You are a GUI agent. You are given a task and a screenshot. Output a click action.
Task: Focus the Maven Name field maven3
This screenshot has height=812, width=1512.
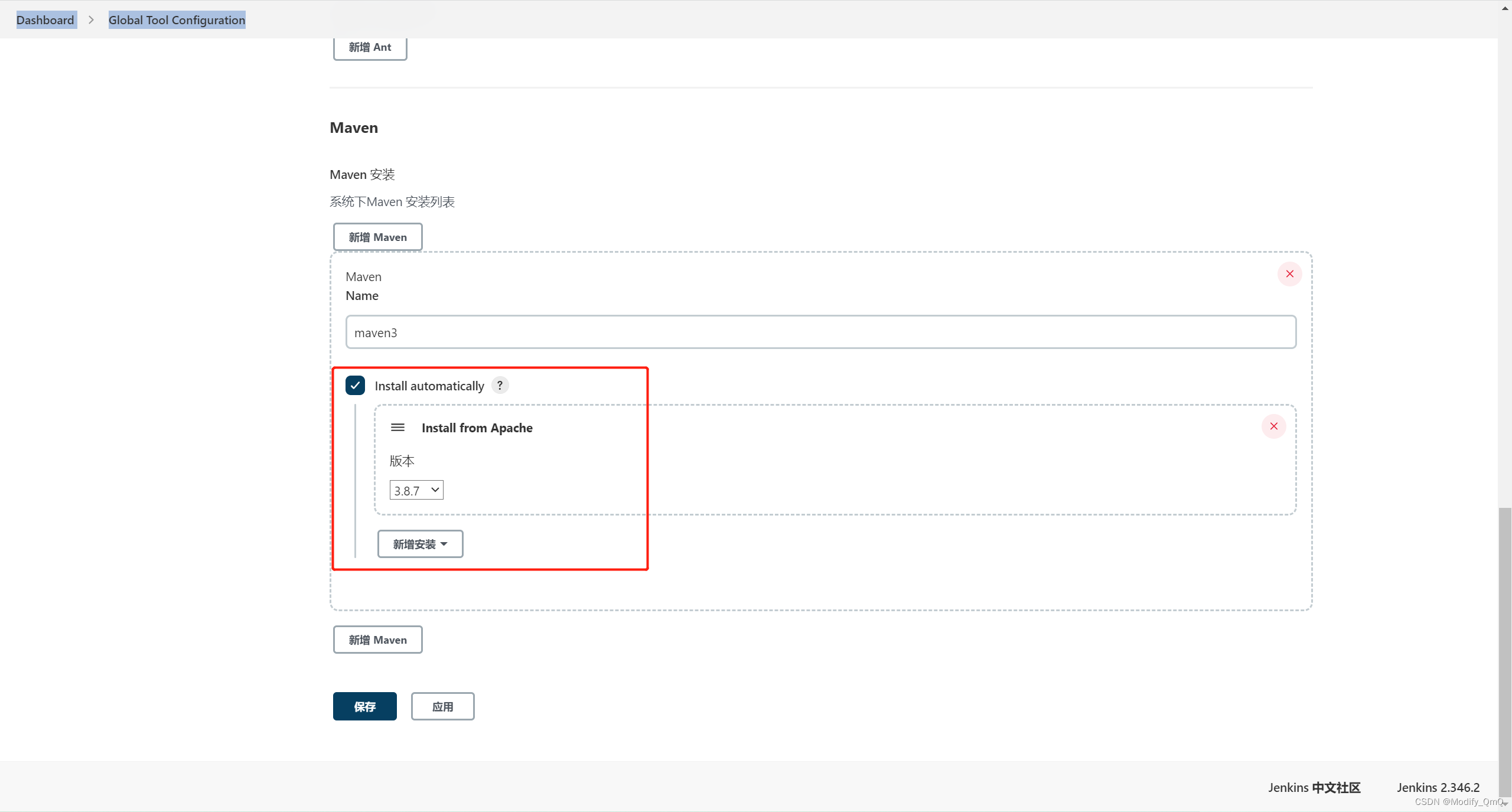pos(821,332)
